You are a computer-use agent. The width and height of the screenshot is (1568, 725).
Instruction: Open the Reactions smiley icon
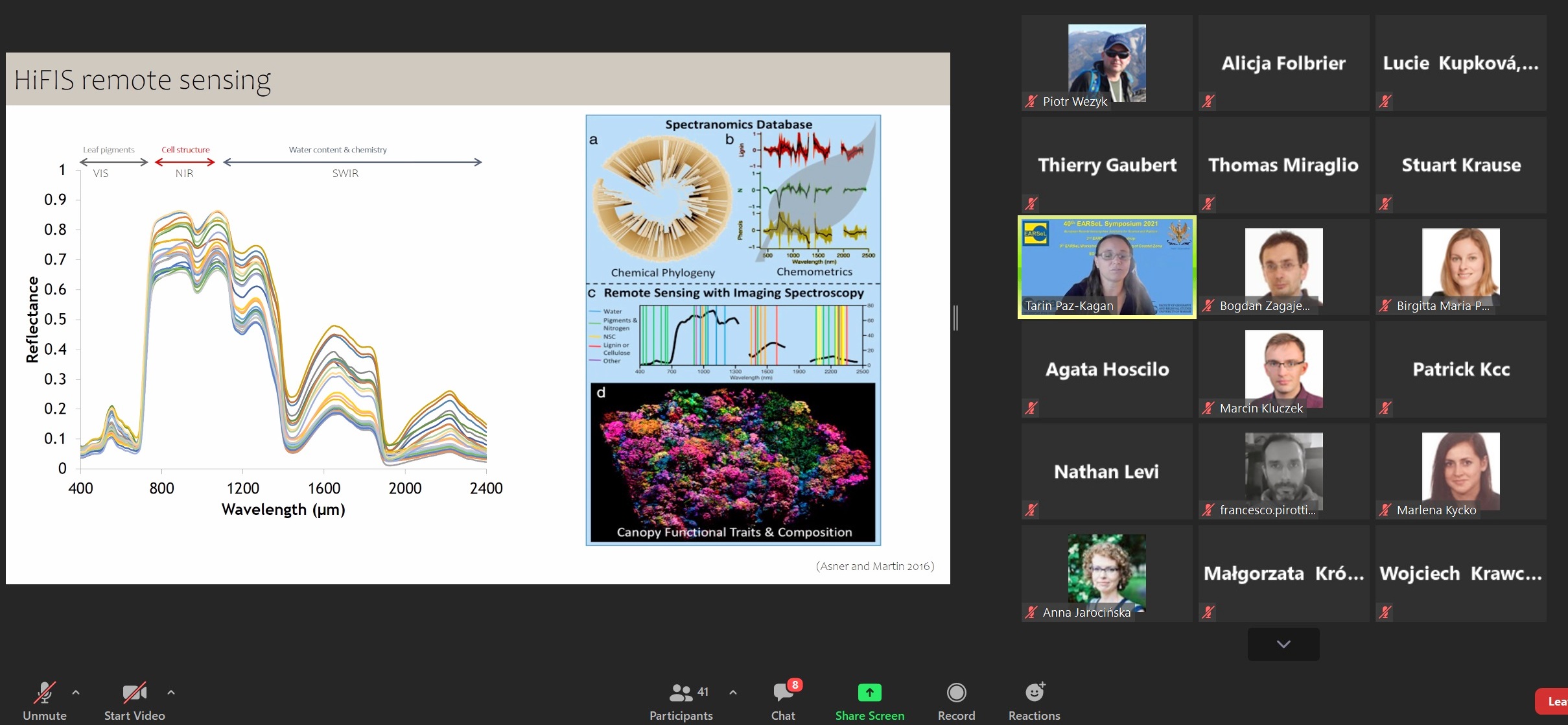click(x=1035, y=693)
